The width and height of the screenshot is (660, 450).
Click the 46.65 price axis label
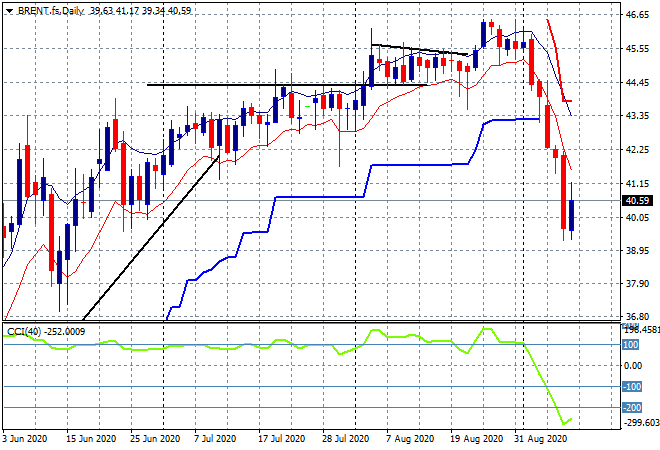[x=637, y=15]
